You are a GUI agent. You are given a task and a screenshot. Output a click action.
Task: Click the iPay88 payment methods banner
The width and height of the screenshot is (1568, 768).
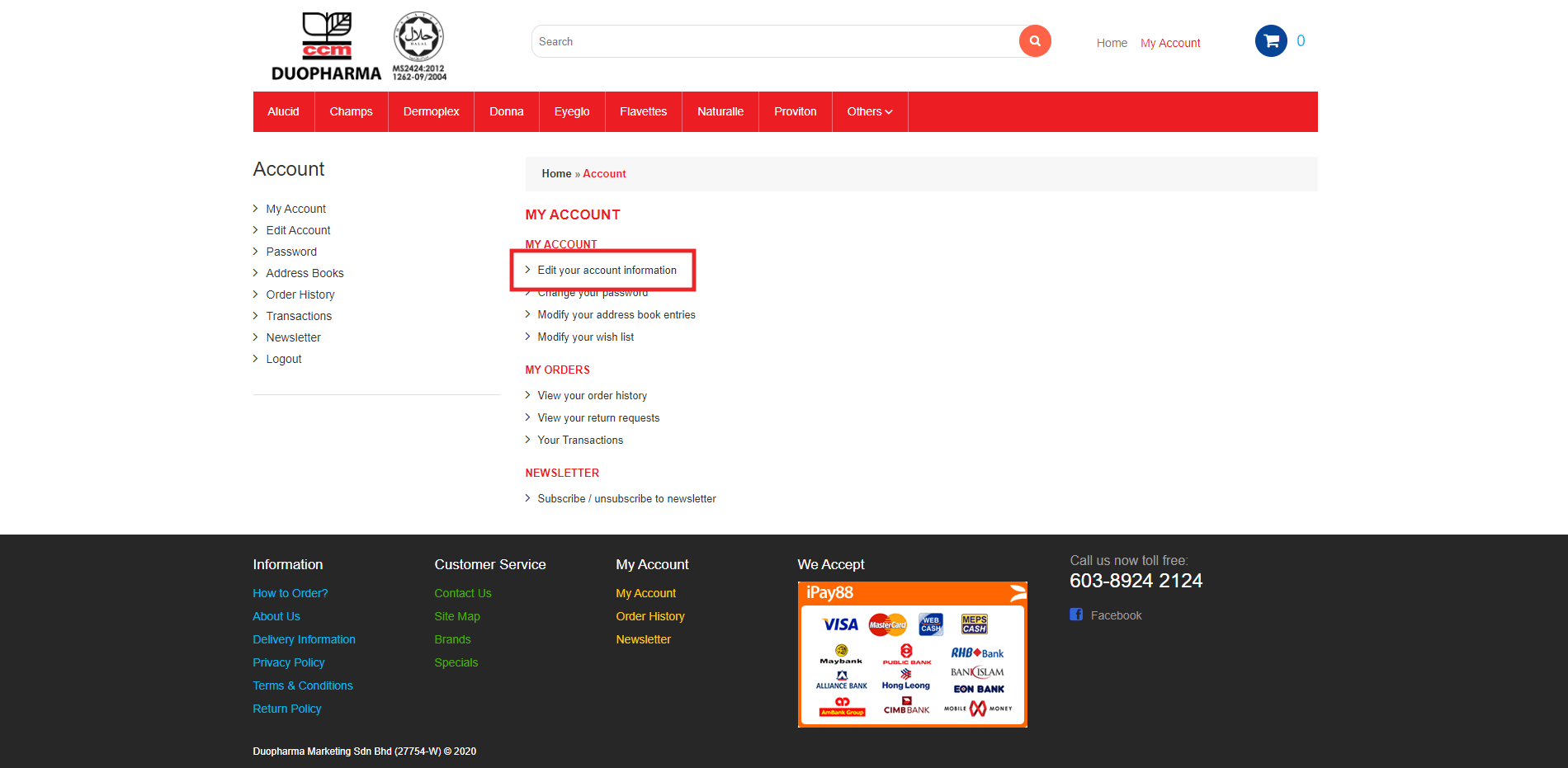912,654
